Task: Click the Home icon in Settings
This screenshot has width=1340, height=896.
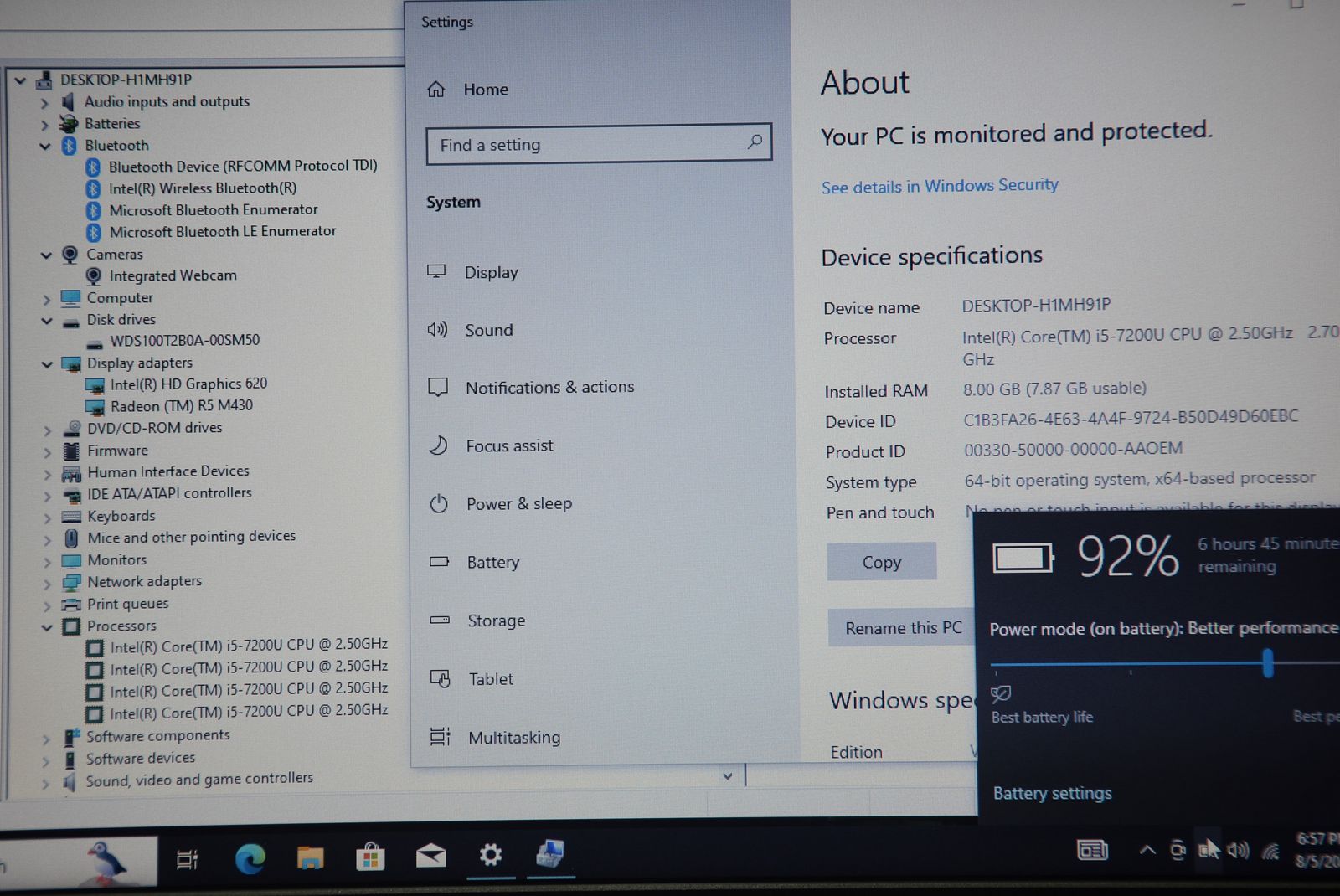Action: click(x=436, y=90)
